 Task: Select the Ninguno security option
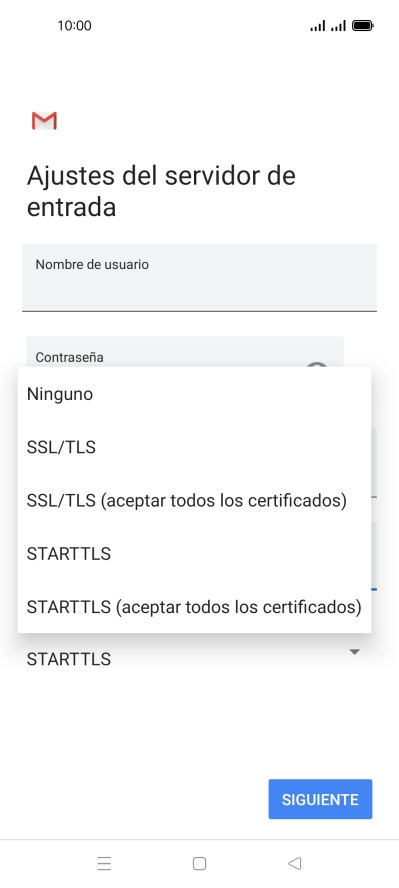[x=194, y=394]
